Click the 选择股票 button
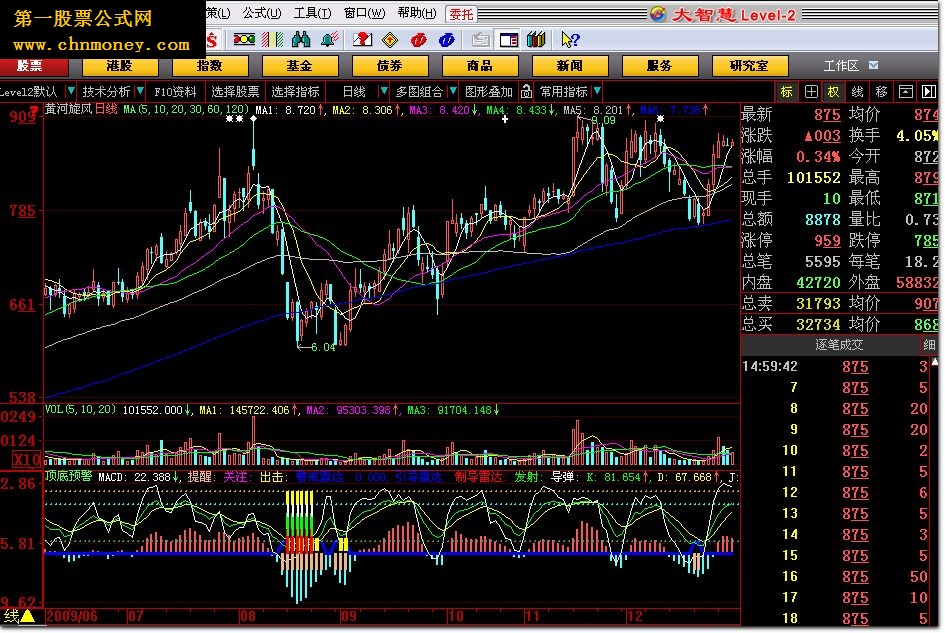The height and width of the screenshot is (633, 945). [235, 92]
